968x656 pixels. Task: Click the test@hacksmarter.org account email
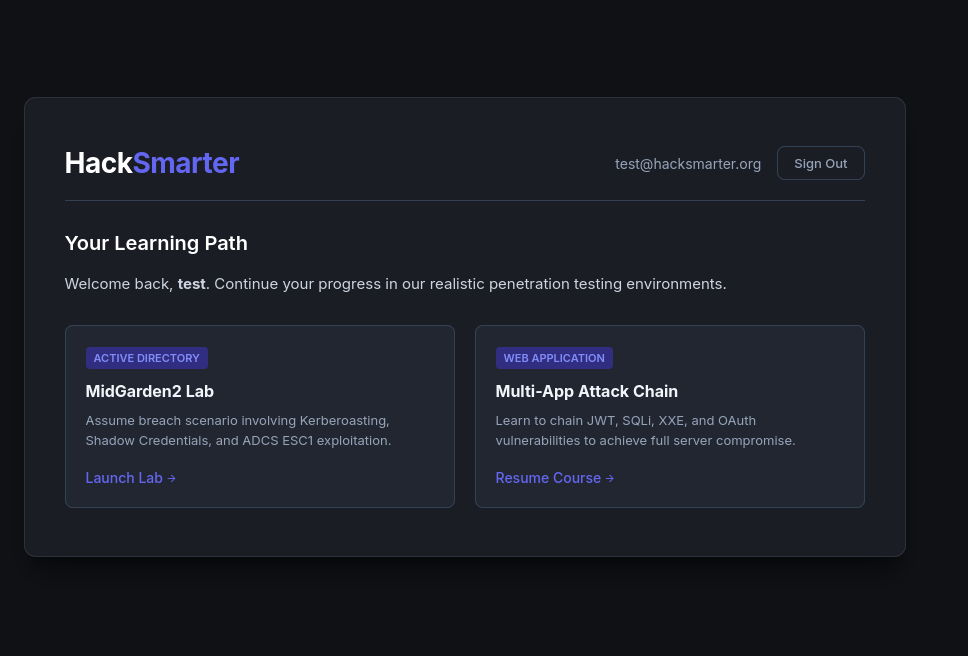[688, 164]
